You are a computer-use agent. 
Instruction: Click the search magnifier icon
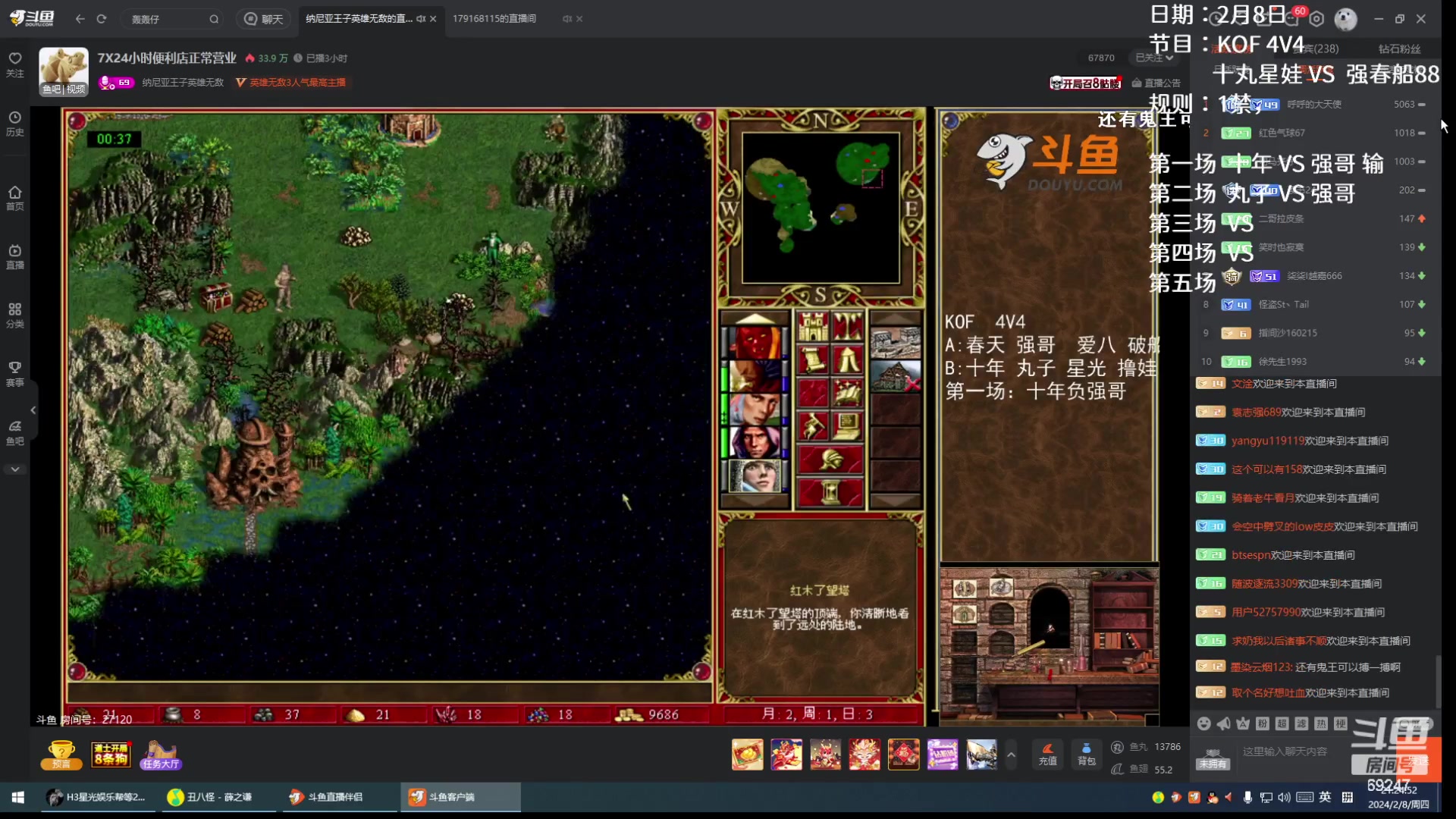tap(214, 19)
